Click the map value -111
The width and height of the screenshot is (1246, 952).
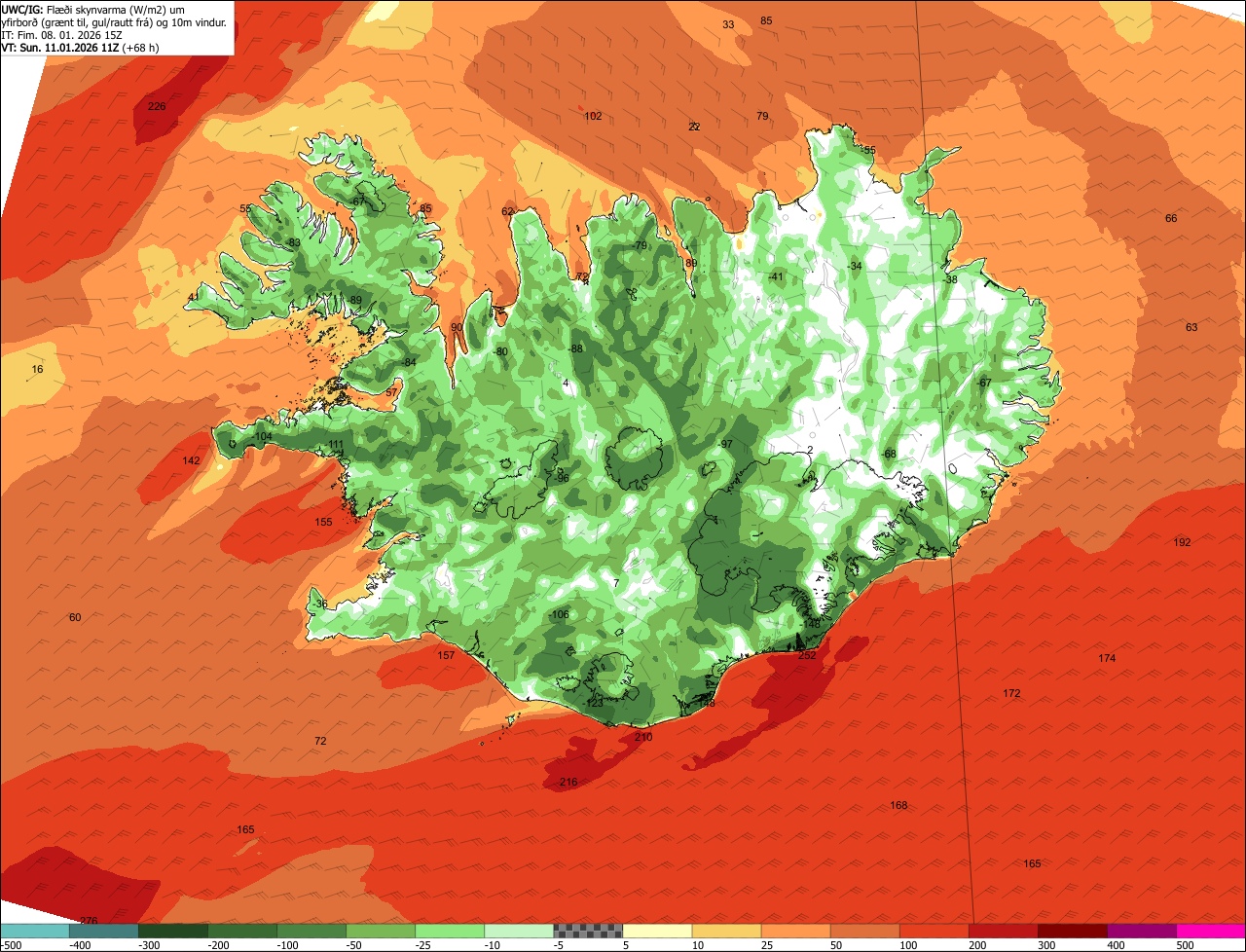click(x=335, y=445)
